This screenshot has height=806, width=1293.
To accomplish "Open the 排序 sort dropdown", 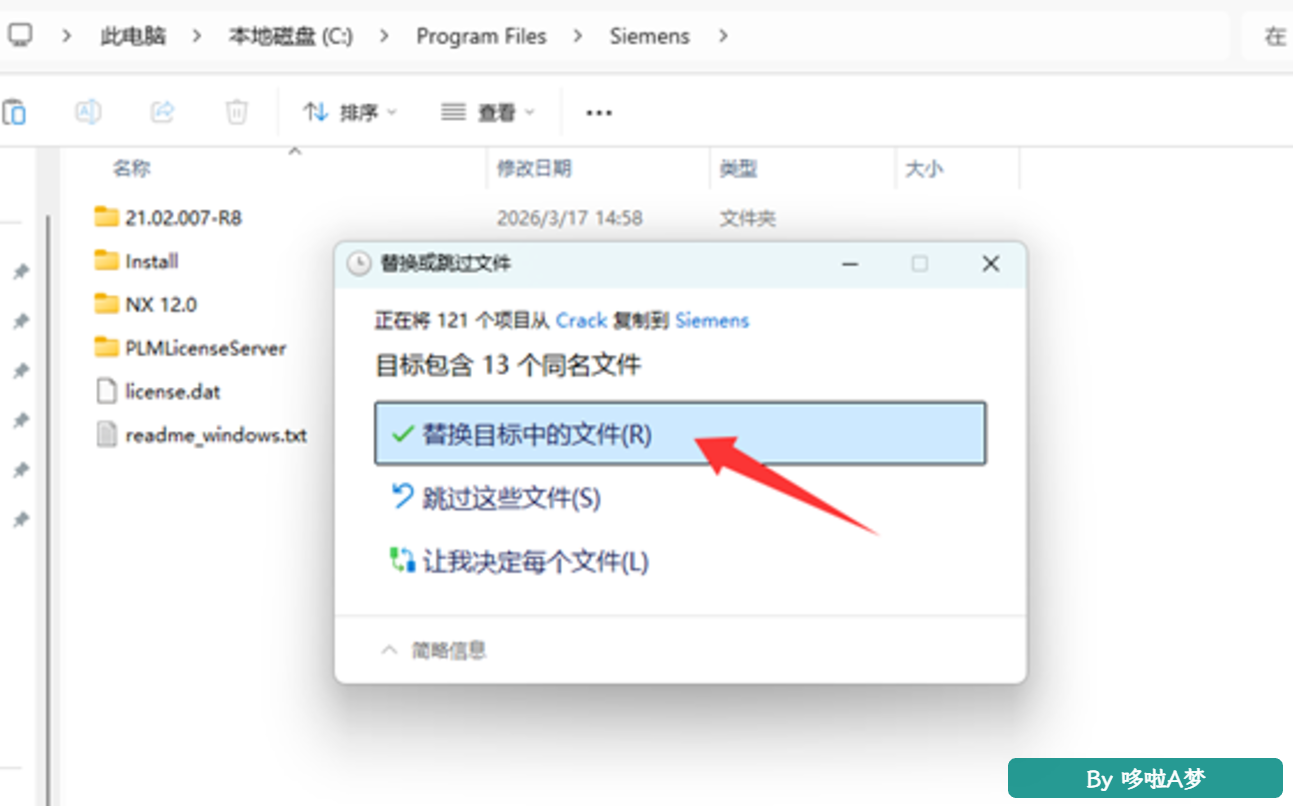I will [x=349, y=112].
